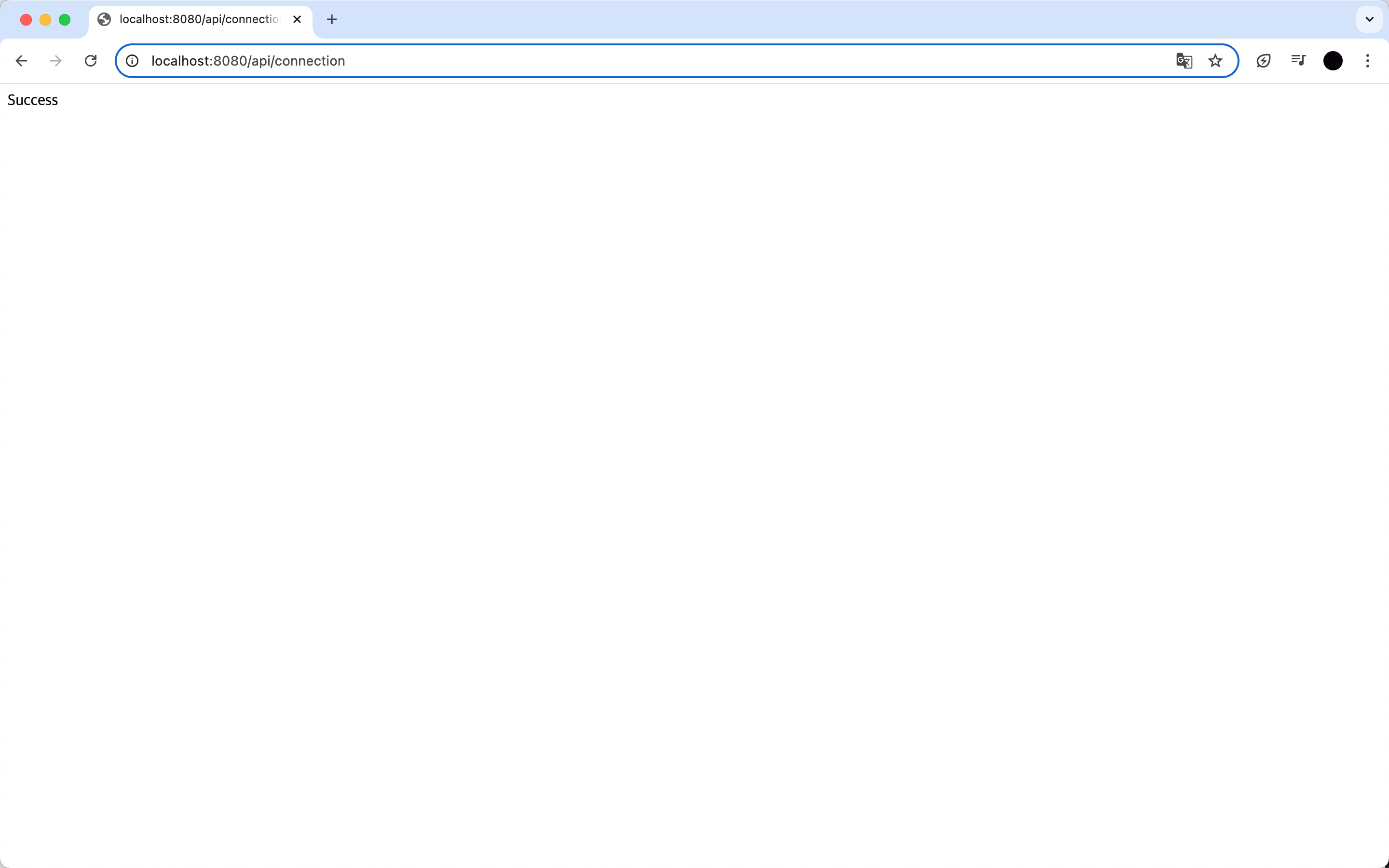Screen dimensions: 1389x868
Task: Open Chrome's three-dot menu
Action: [x=1368, y=61]
